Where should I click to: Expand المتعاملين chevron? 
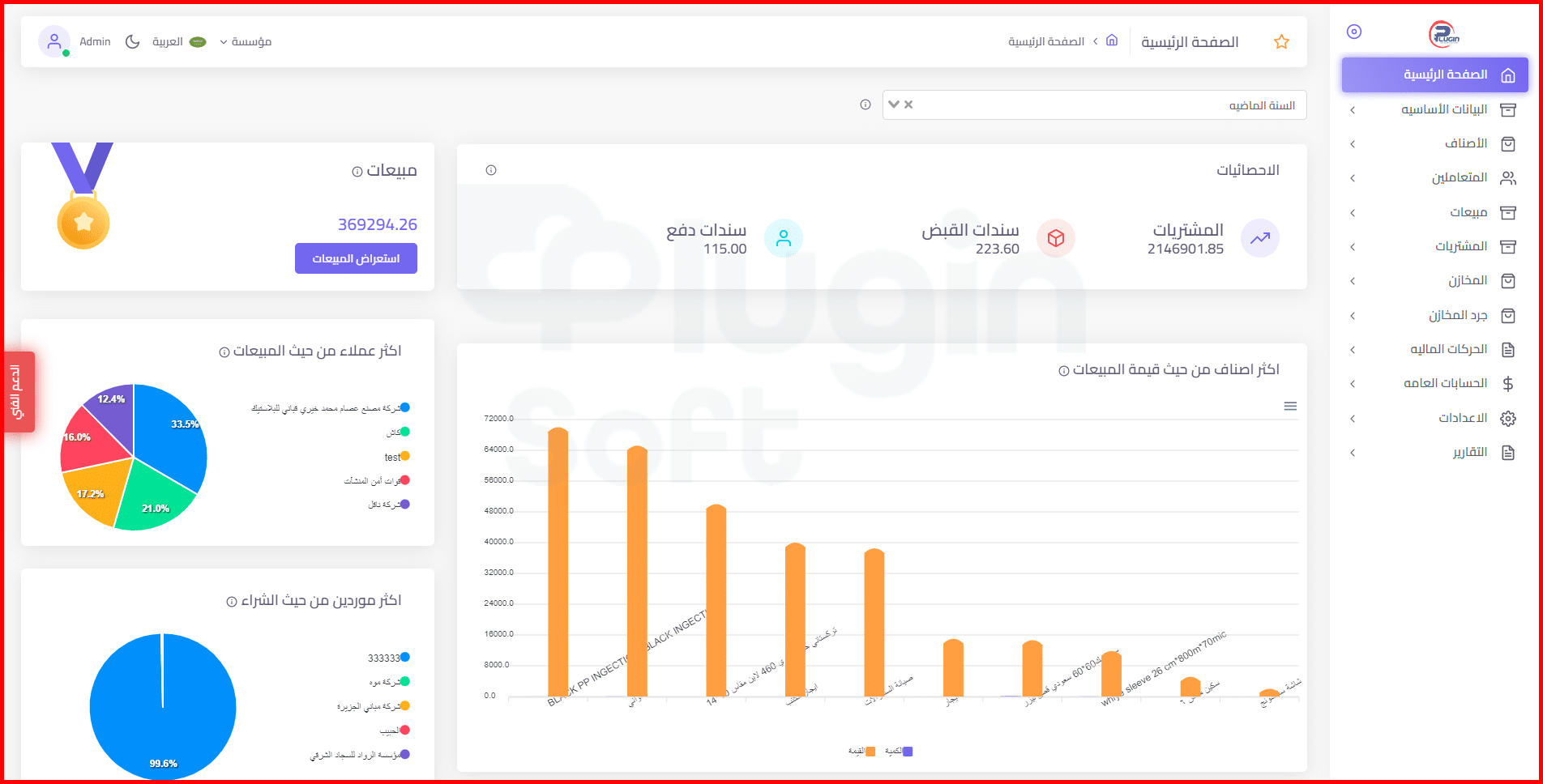pos(1353,178)
